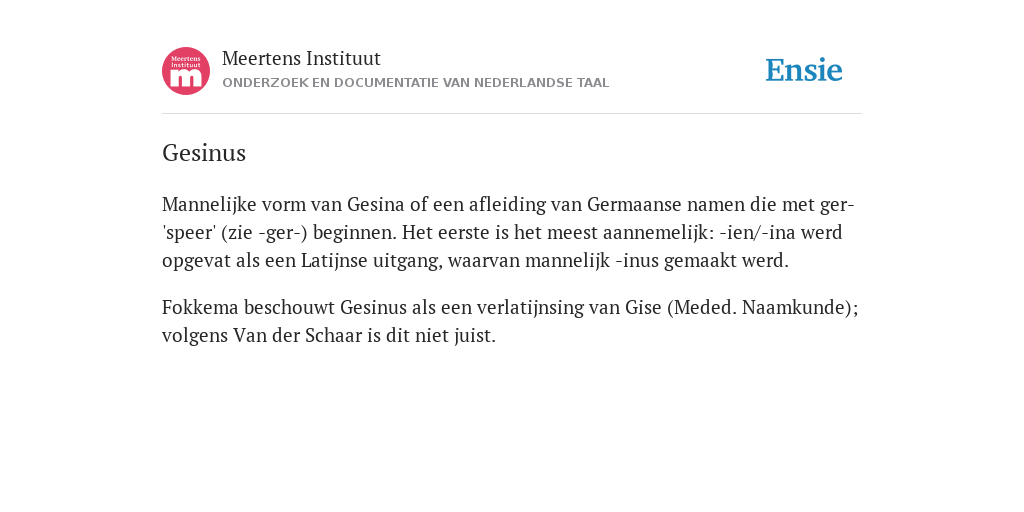Click the word 'speer' in quotes
1024x512 pixels.
[189, 232]
